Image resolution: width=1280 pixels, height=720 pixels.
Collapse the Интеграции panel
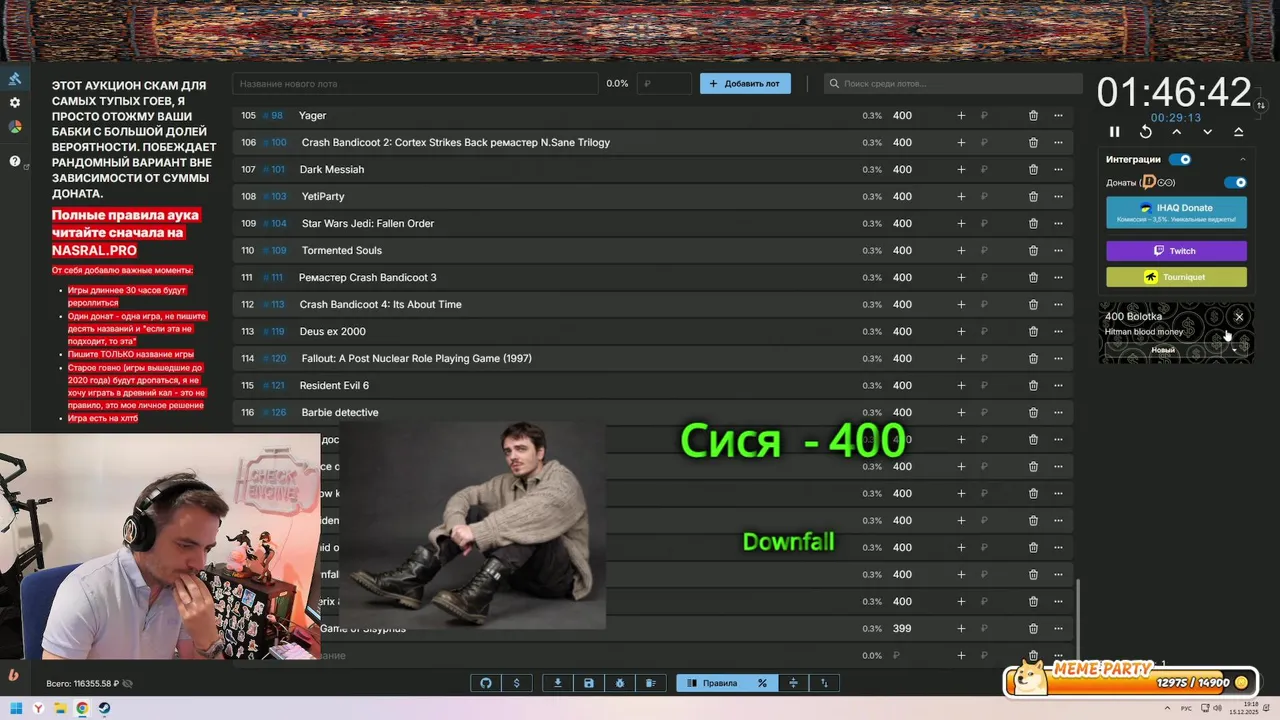pos(1243,160)
